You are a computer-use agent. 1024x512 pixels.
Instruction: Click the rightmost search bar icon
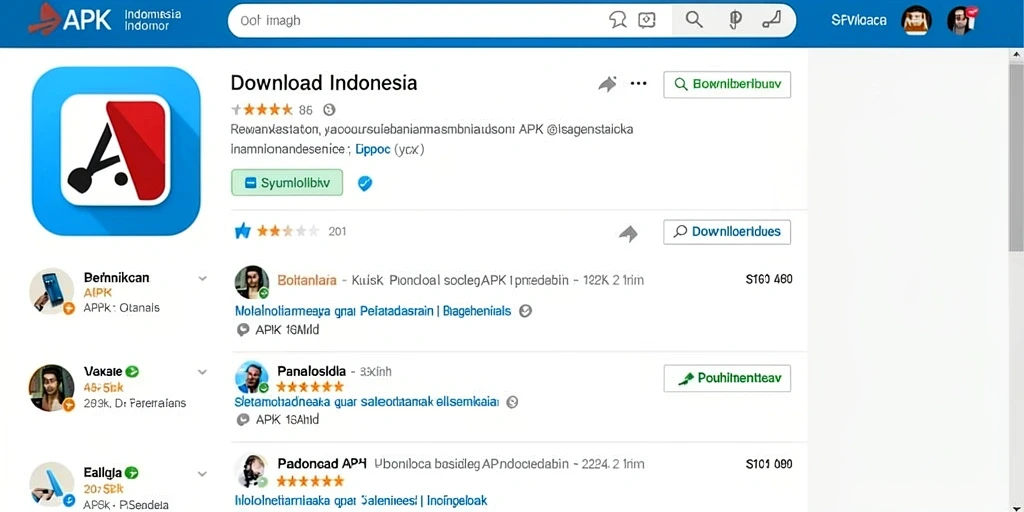tap(771, 20)
